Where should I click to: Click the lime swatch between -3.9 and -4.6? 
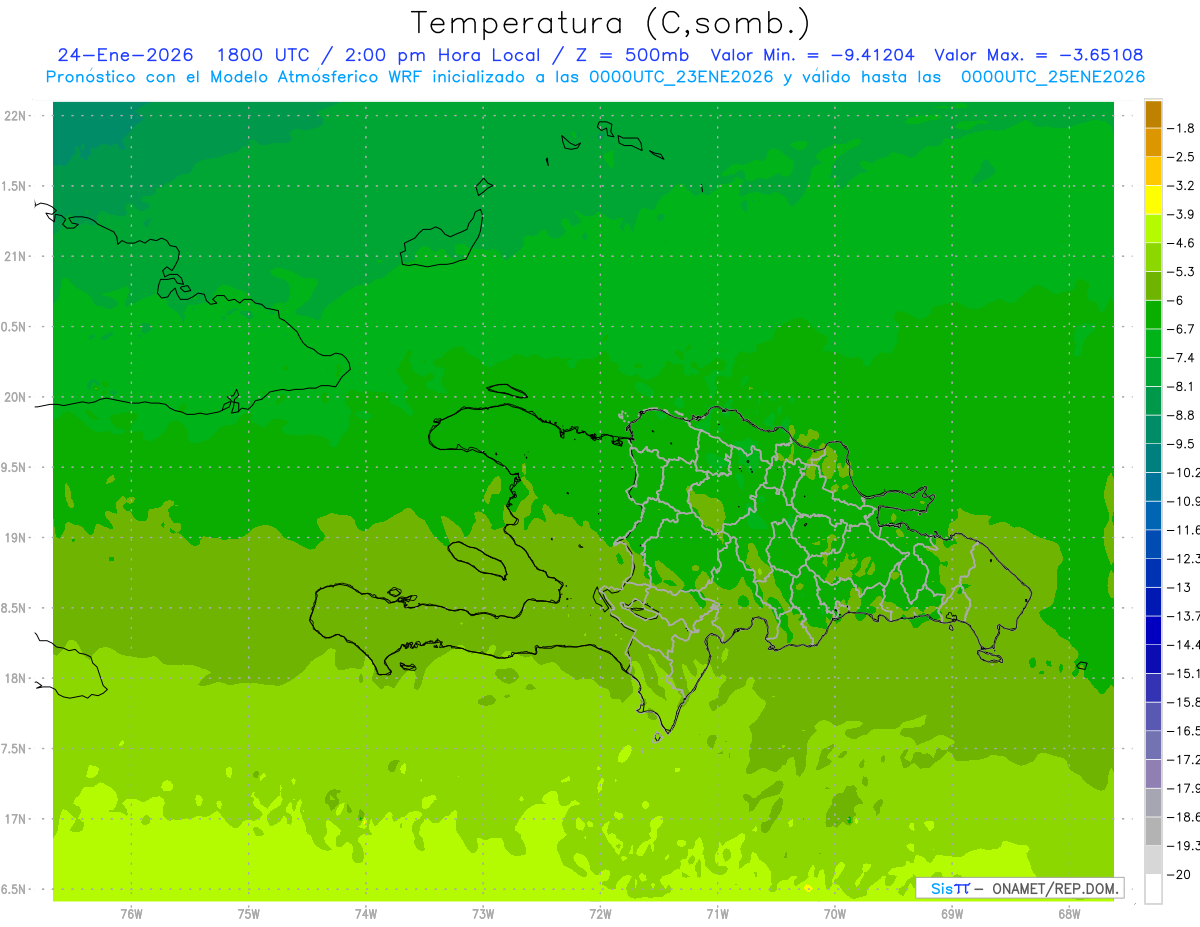1153,228
